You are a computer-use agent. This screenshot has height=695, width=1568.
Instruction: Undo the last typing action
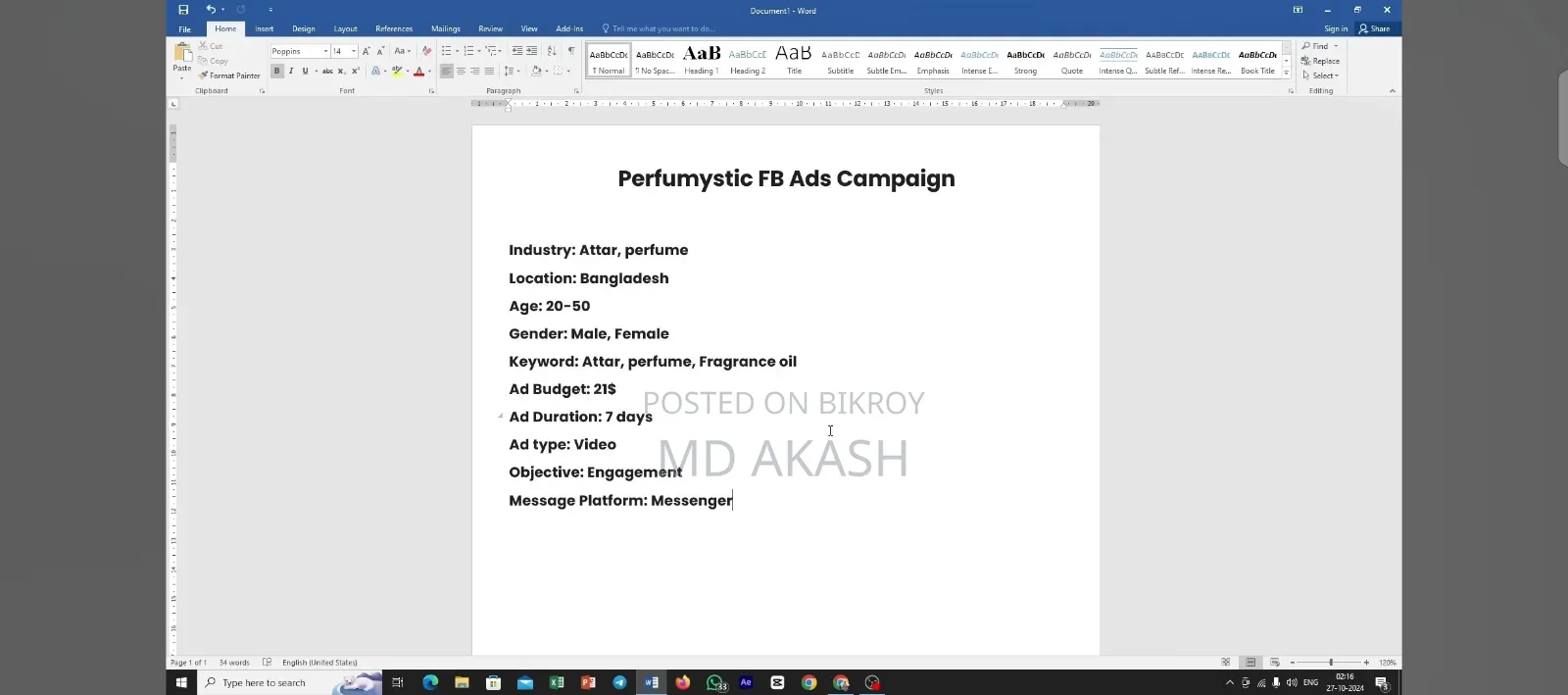pyautogui.click(x=210, y=10)
